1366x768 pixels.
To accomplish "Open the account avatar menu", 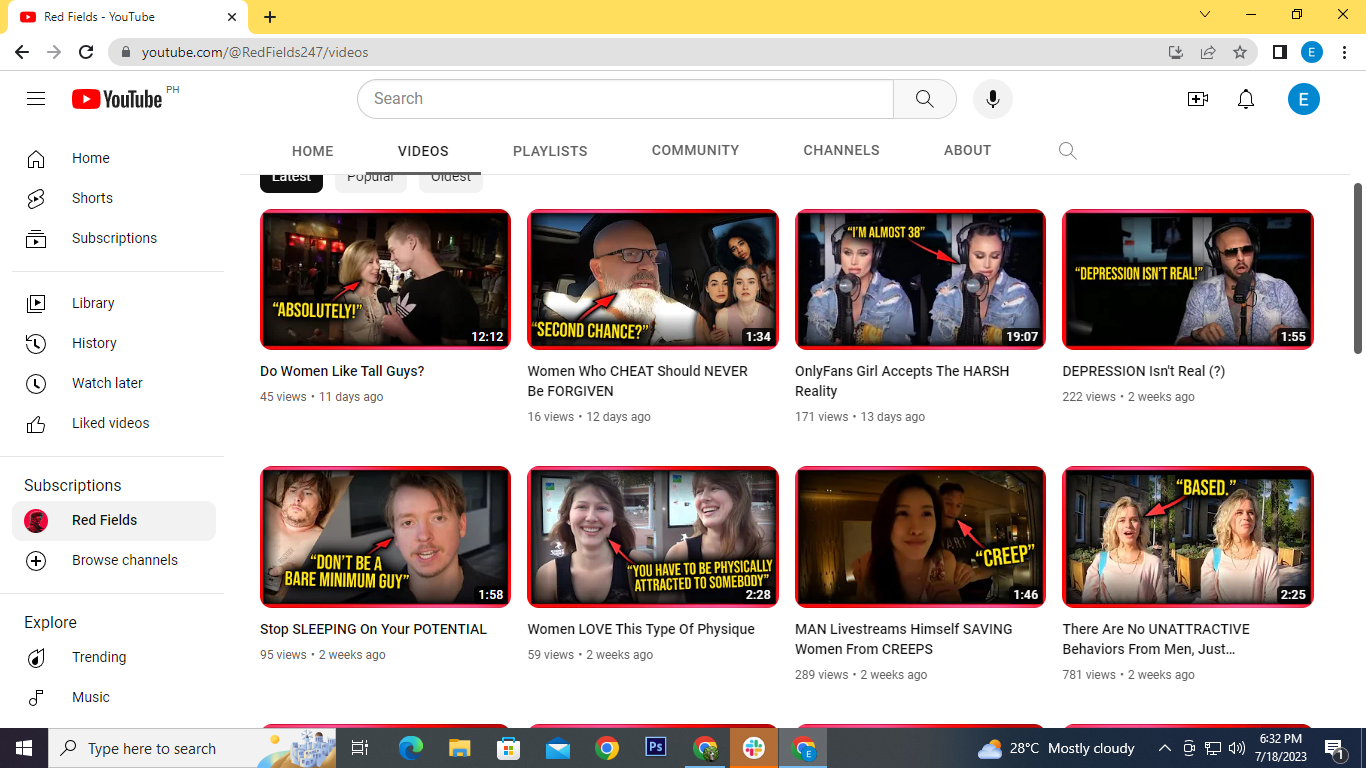I will coord(1303,99).
